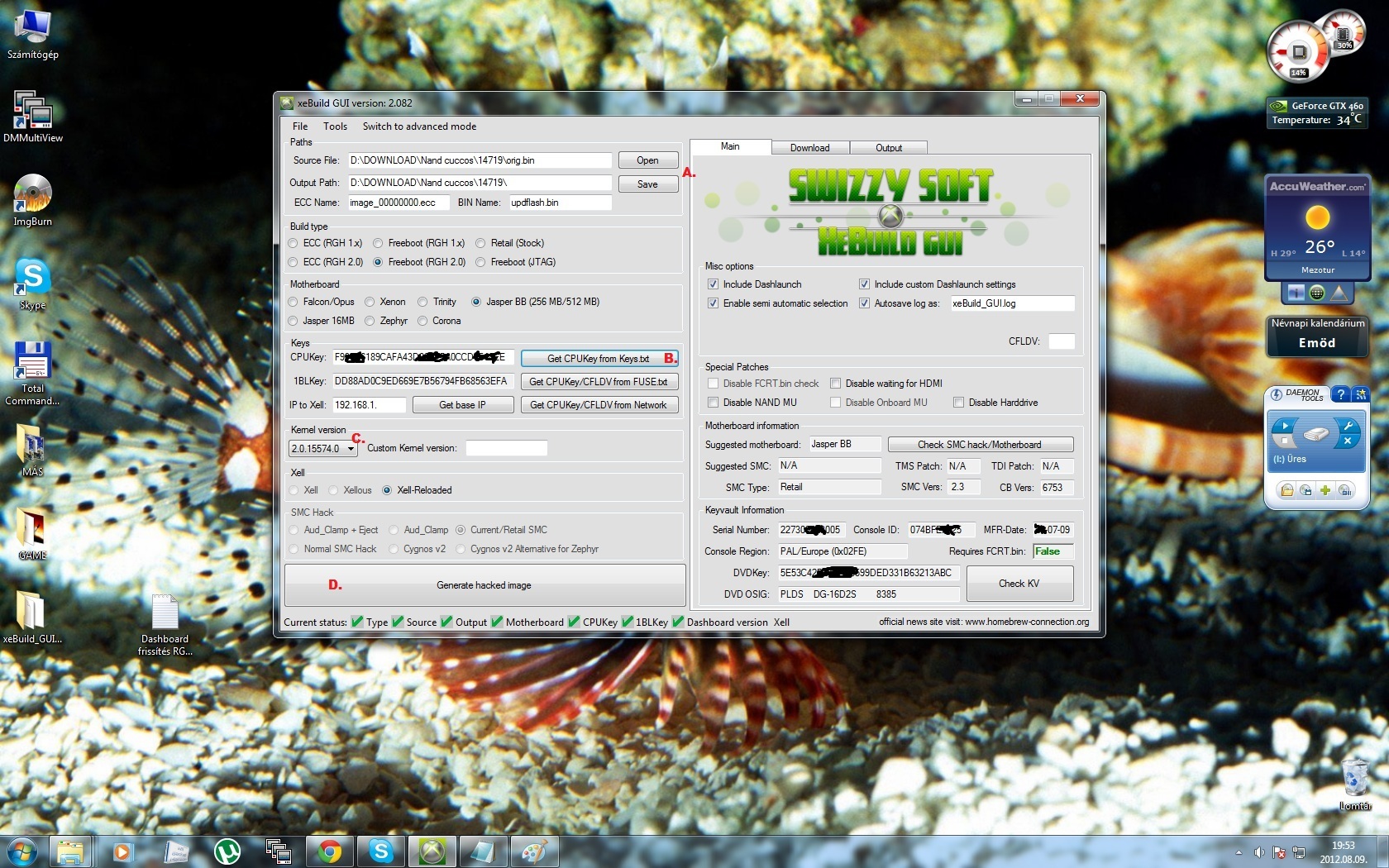Screen dimensions: 1389x868
Task: Open the Tools menu
Action: pos(335,126)
